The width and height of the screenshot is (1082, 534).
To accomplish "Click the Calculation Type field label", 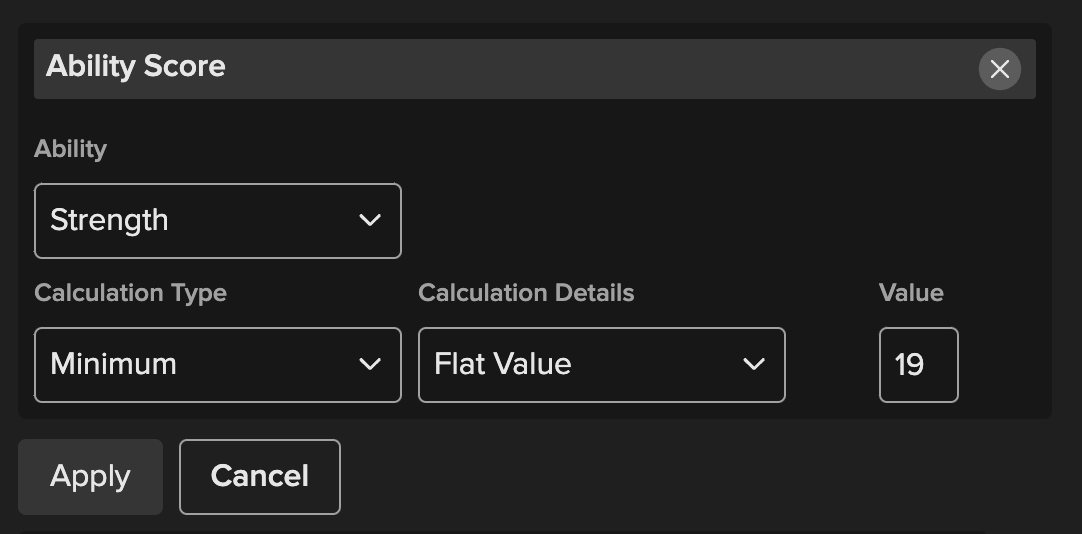I will [130, 293].
